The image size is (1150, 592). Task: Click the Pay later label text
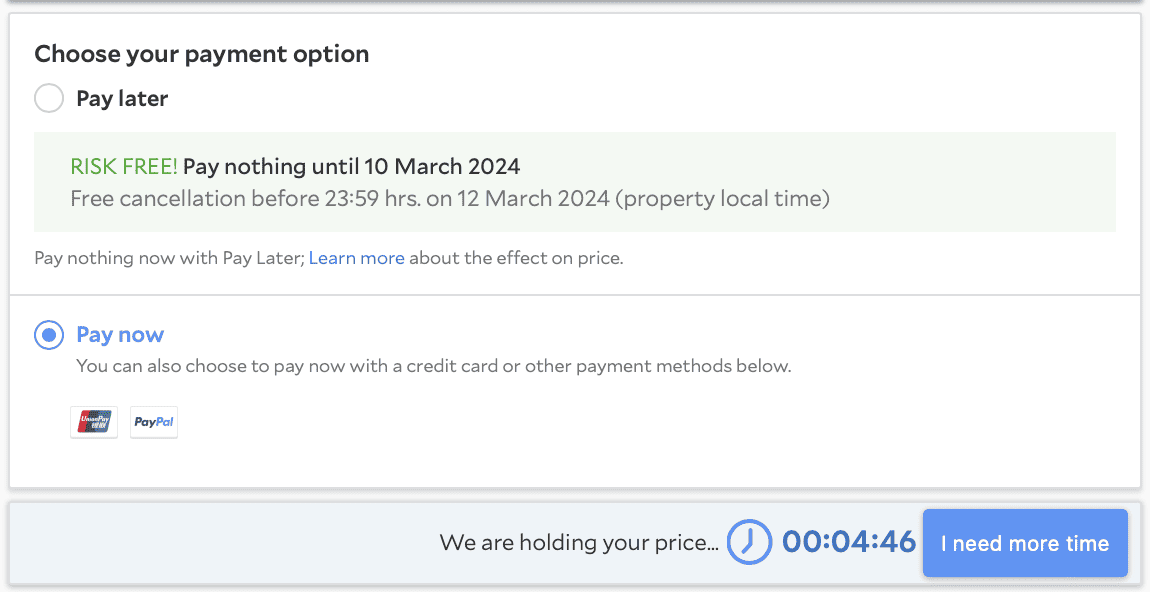122,98
